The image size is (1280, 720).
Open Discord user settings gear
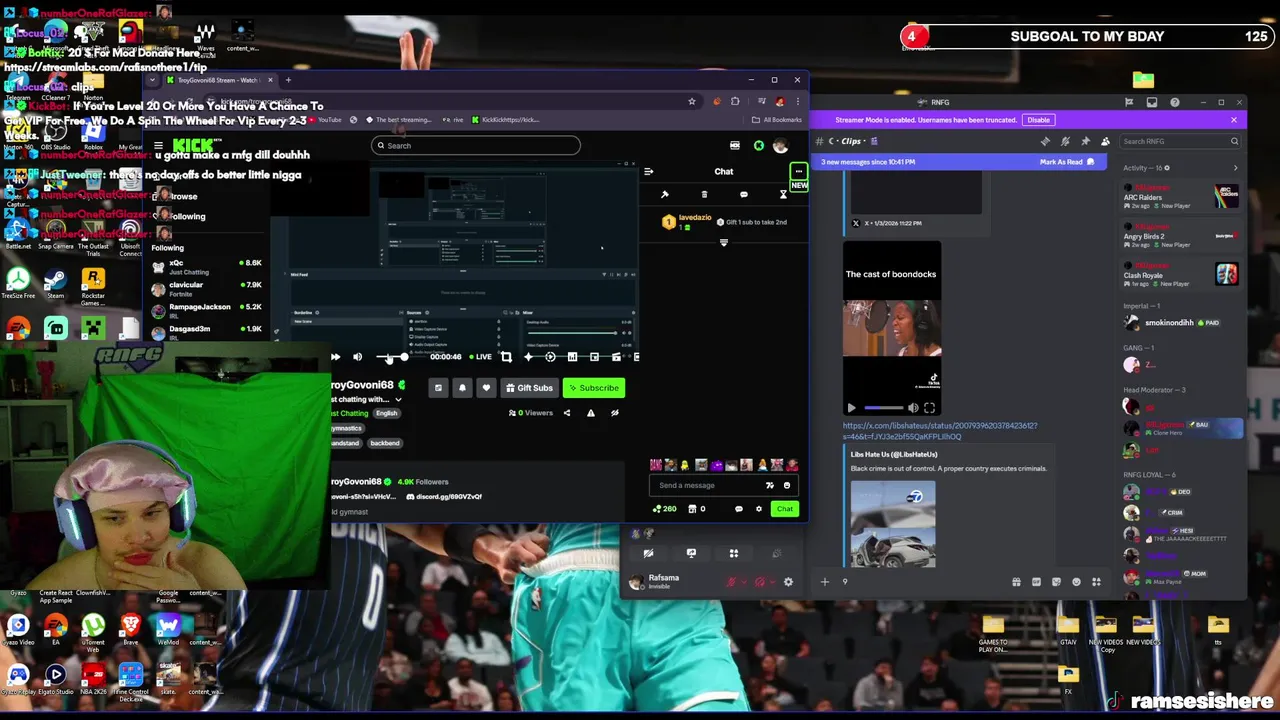(788, 582)
